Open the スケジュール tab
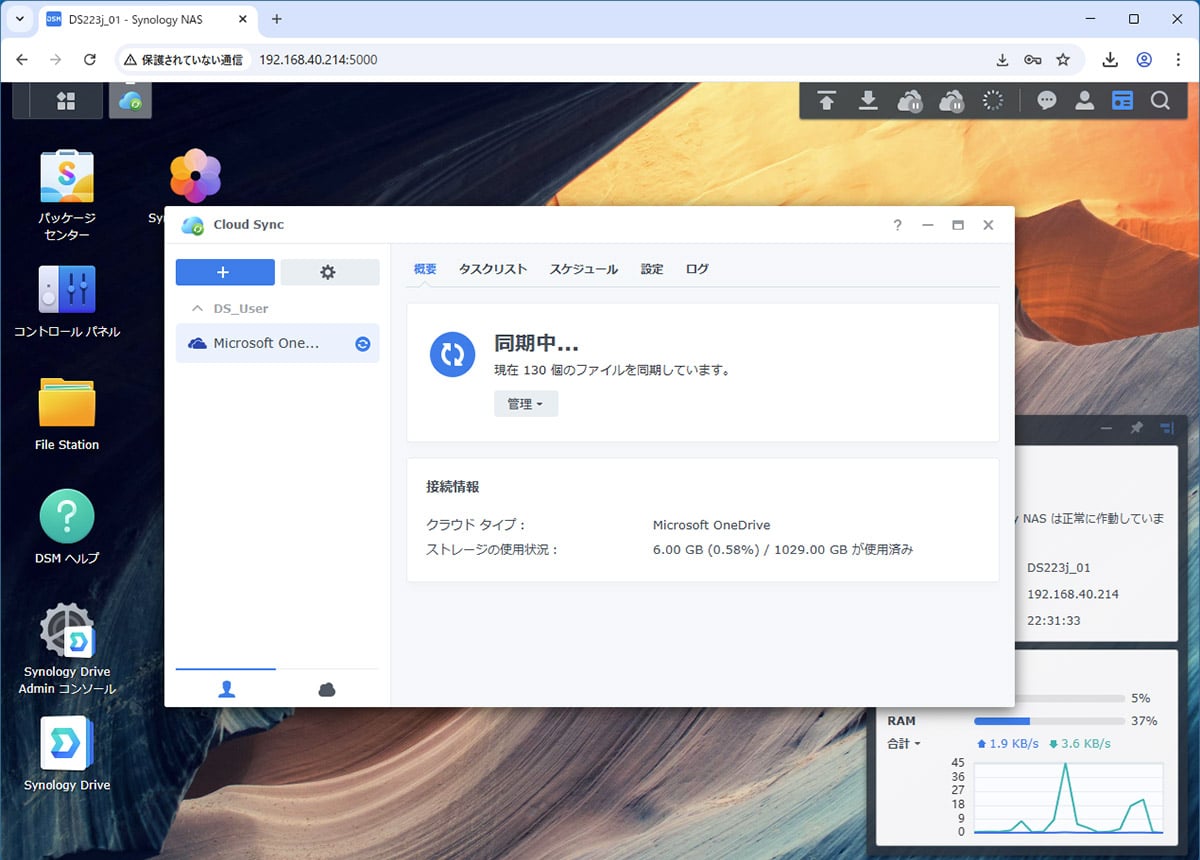Viewport: 1200px width, 860px height. coord(583,269)
